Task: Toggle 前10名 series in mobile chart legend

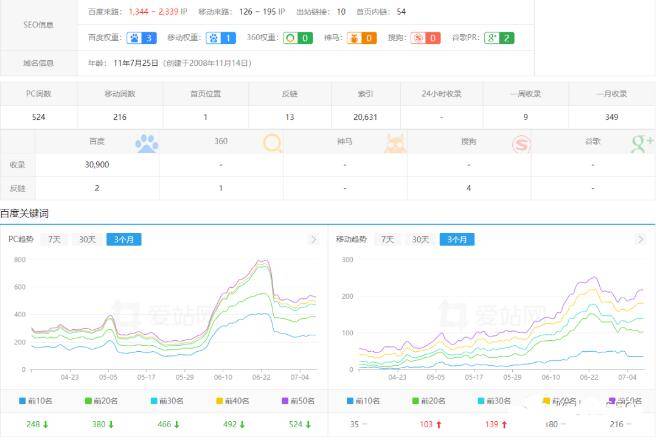Action: [x=364, y=401]
